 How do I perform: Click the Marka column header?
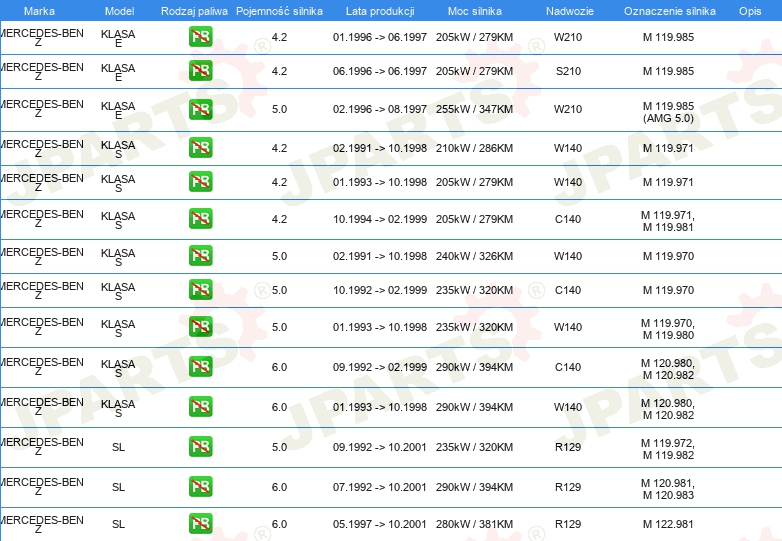point(39,11)
